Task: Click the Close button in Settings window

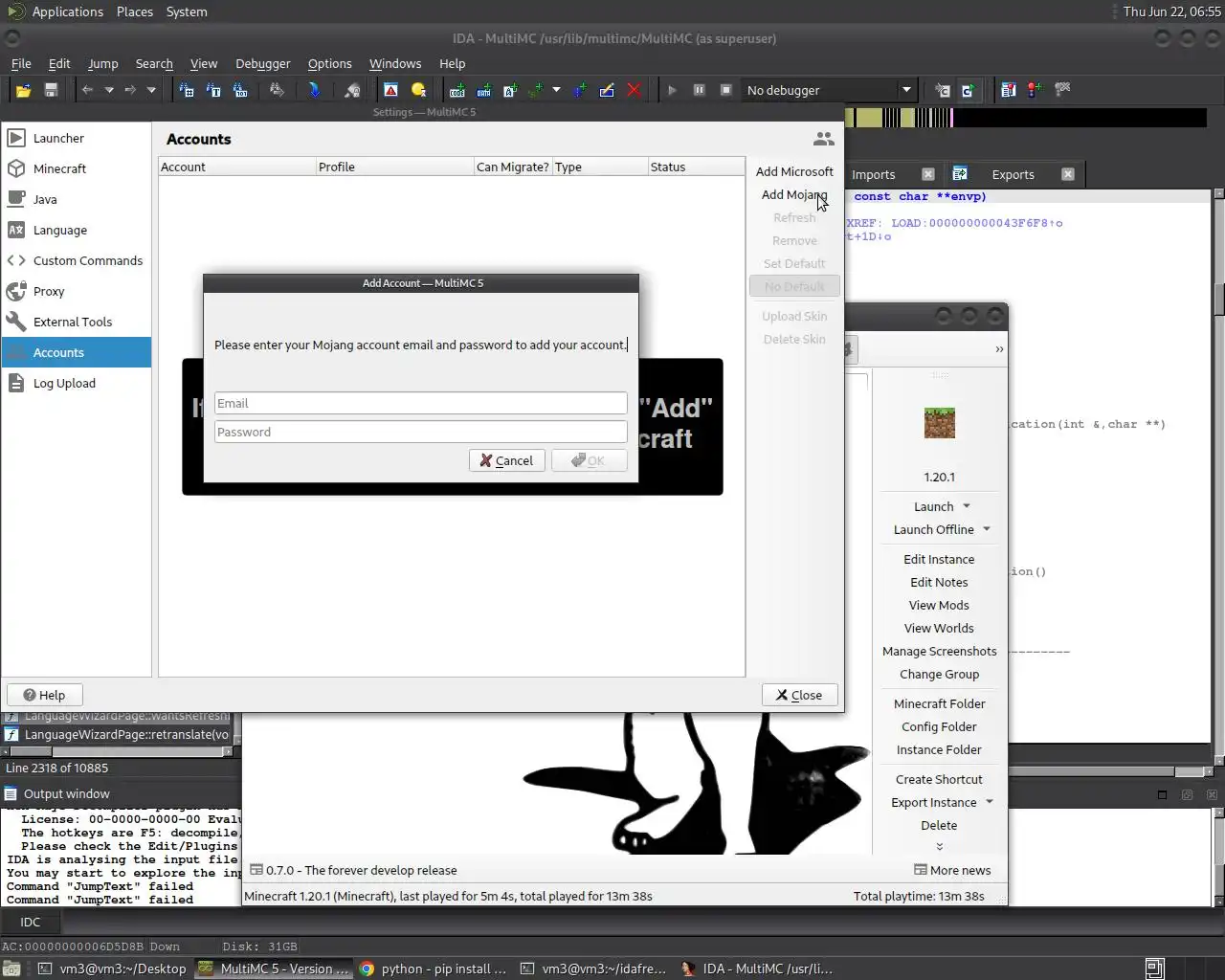Action: [799, 695]
